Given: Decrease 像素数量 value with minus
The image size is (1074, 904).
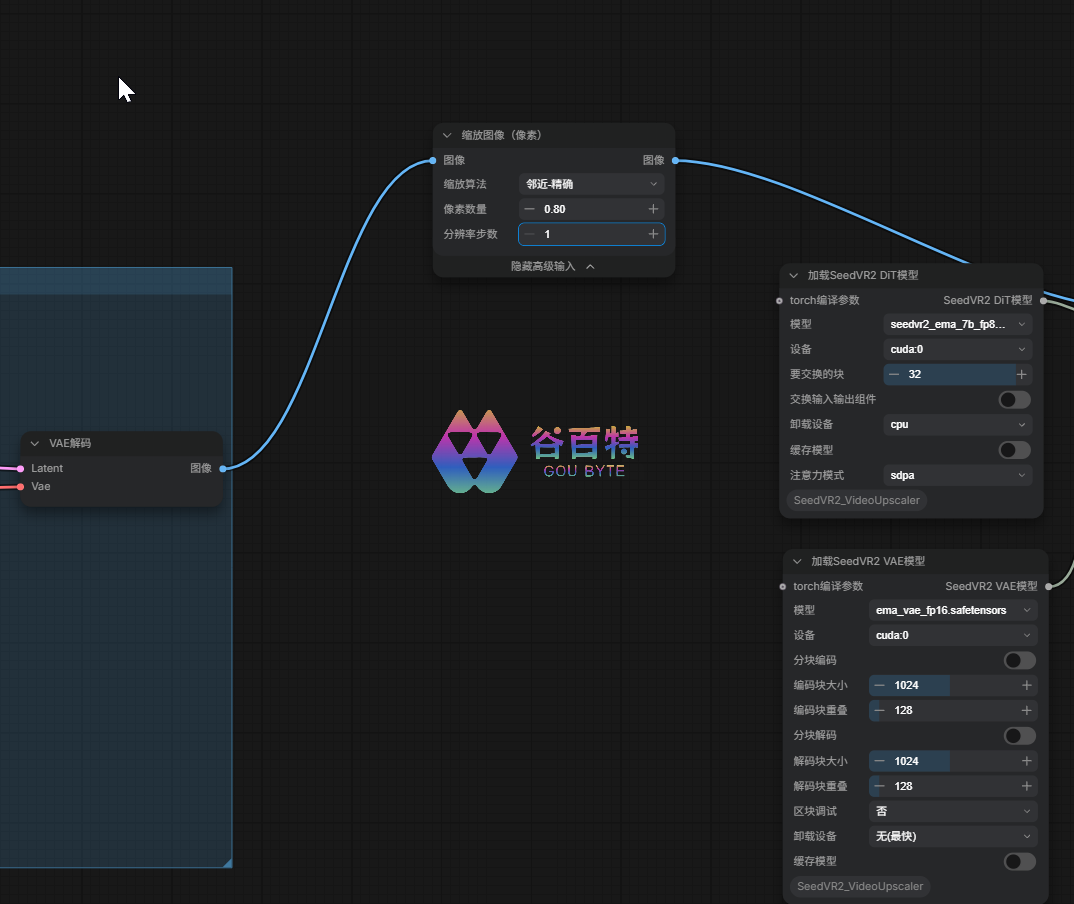Looking at the screenshot, I should pyautogui.click(x=529, y=209).
